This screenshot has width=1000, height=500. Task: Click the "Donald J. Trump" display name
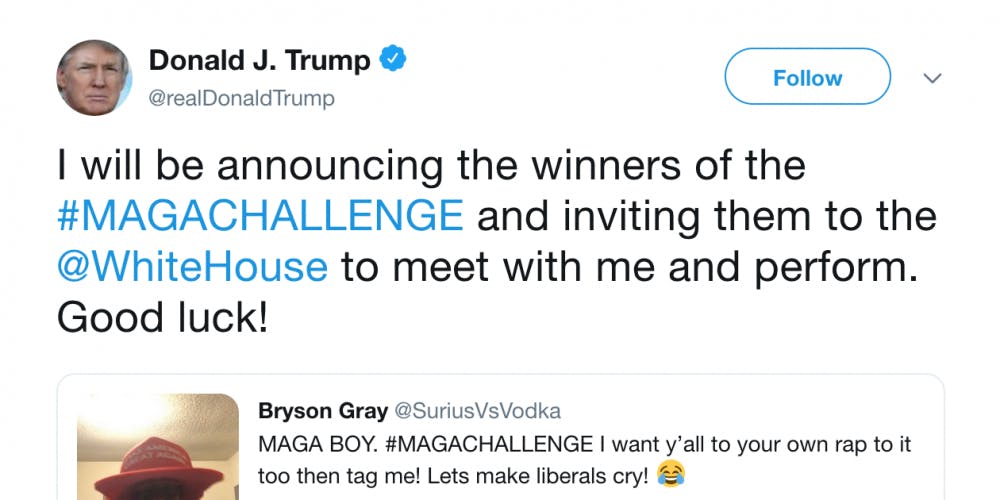[260, 61]
